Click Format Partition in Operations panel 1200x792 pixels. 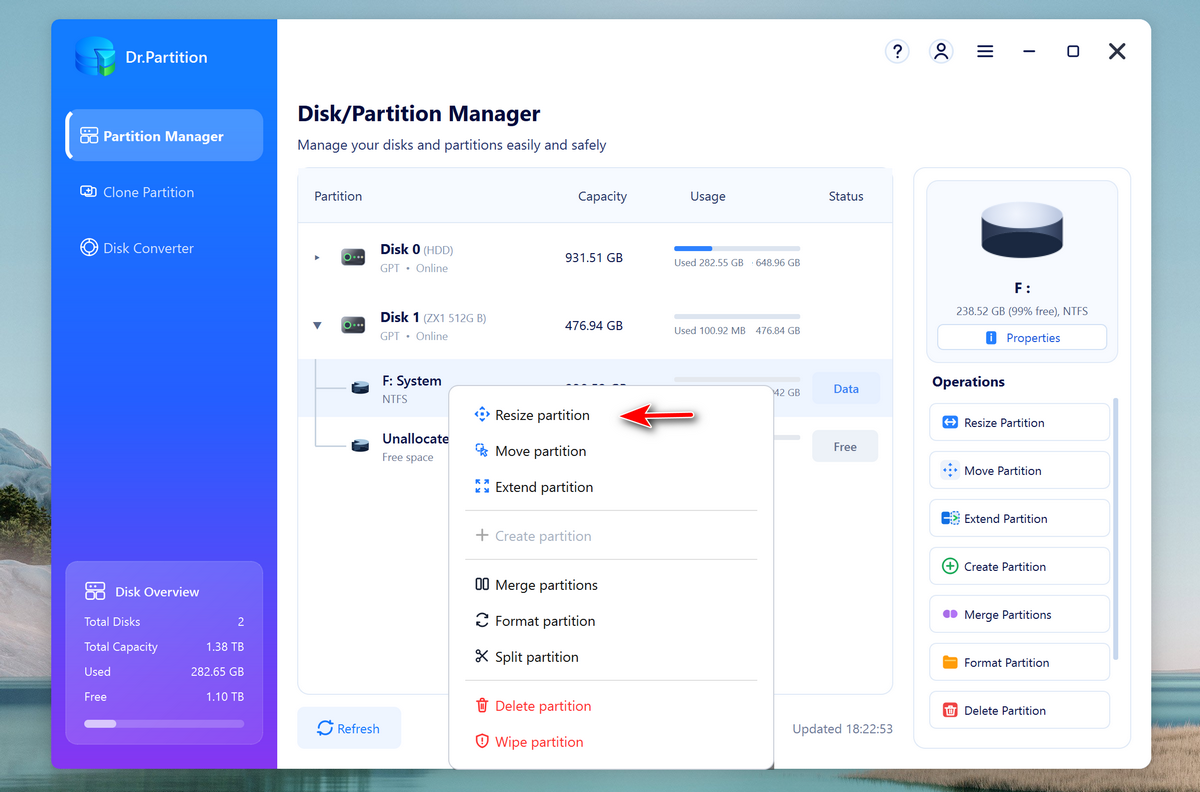(1019, 662)
